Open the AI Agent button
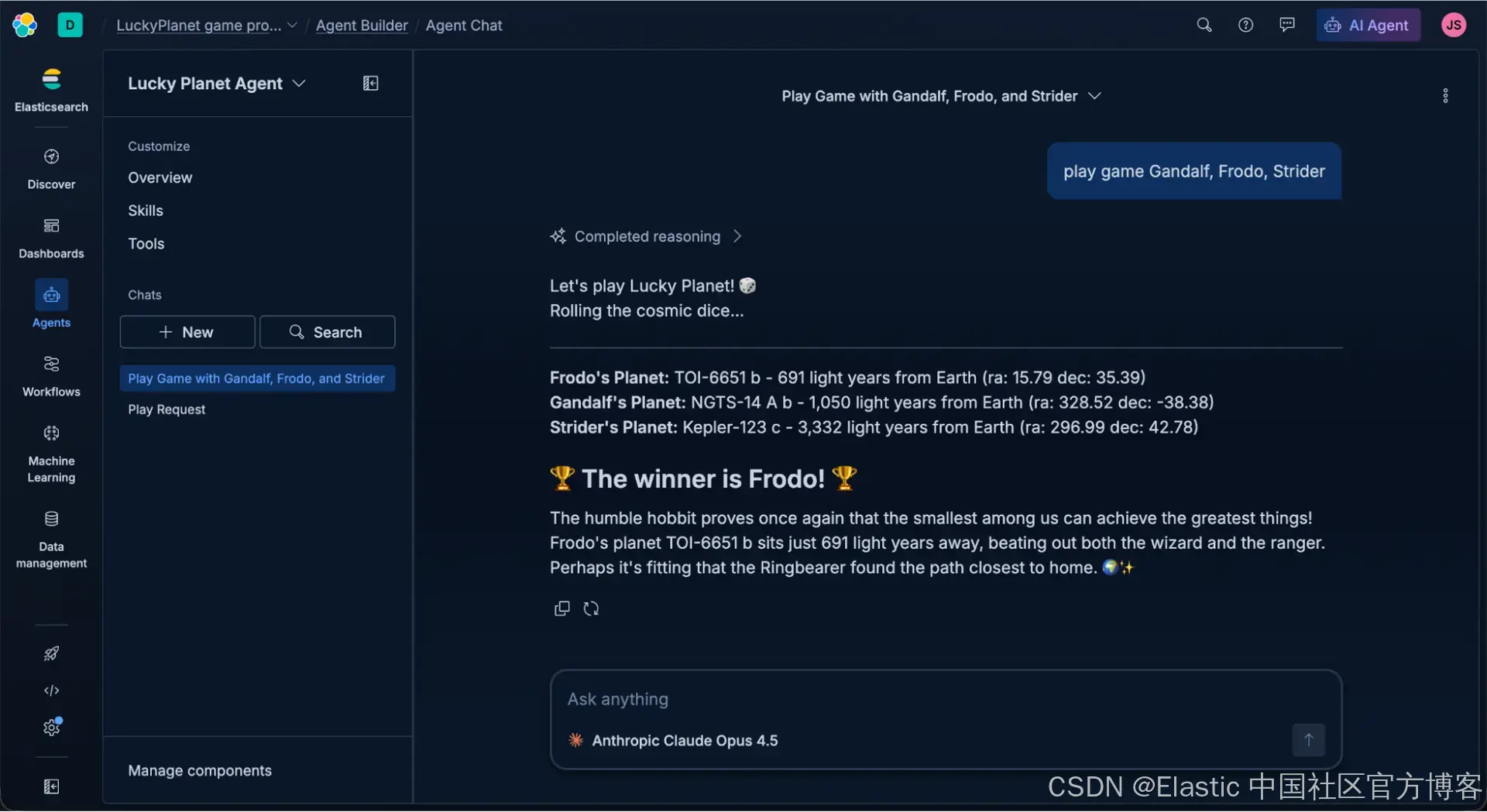This screenshot has height=812, width=1487. [x=1368, y=25]
